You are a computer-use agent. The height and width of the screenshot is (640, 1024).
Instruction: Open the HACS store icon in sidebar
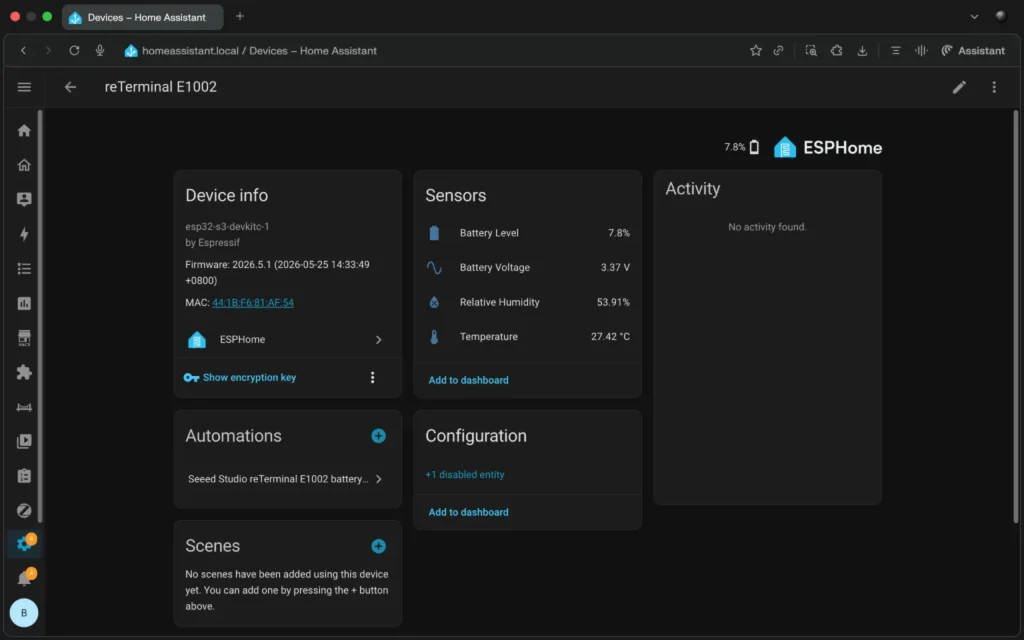point(24,338)
